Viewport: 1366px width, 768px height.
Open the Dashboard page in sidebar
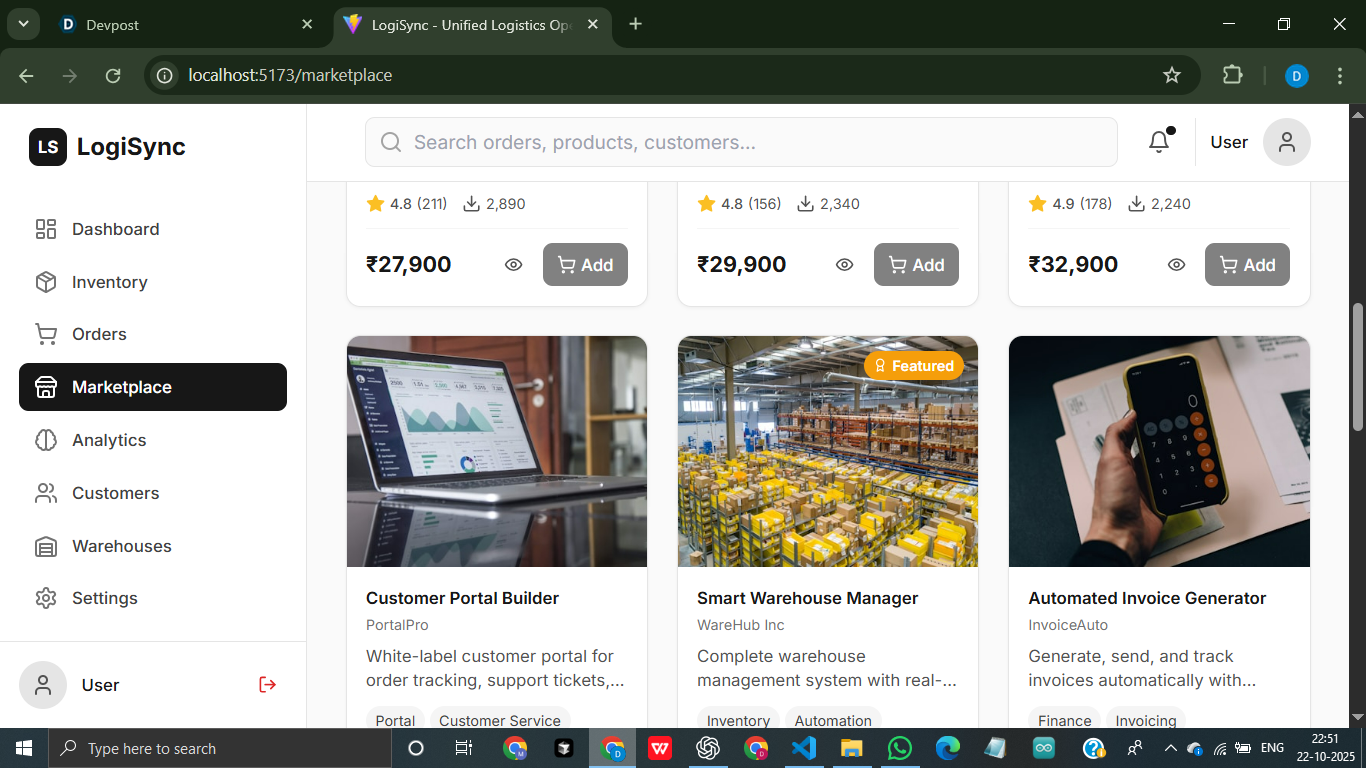tap(153, 229)
